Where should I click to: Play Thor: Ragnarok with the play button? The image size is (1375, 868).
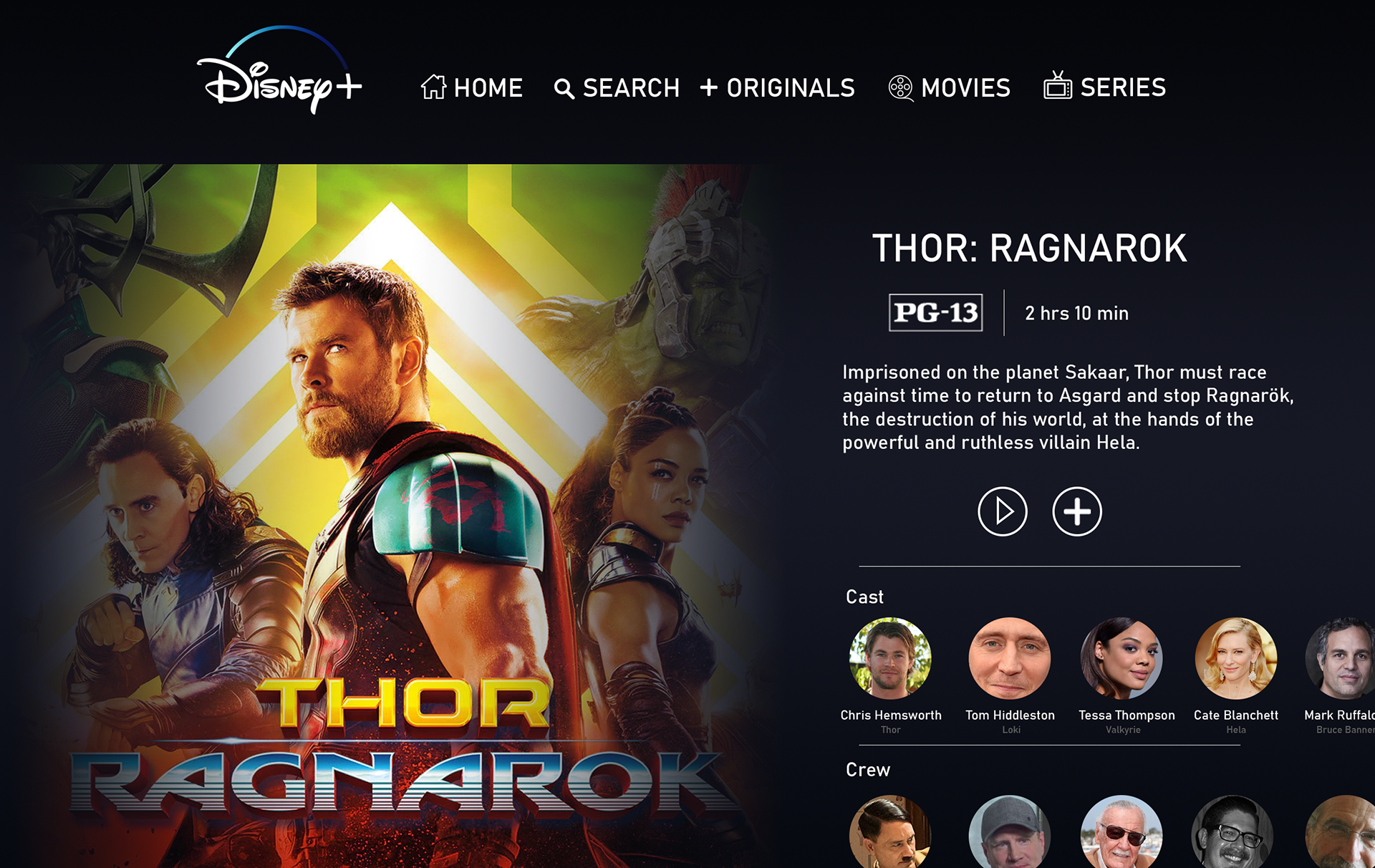tap(1003, 511)
